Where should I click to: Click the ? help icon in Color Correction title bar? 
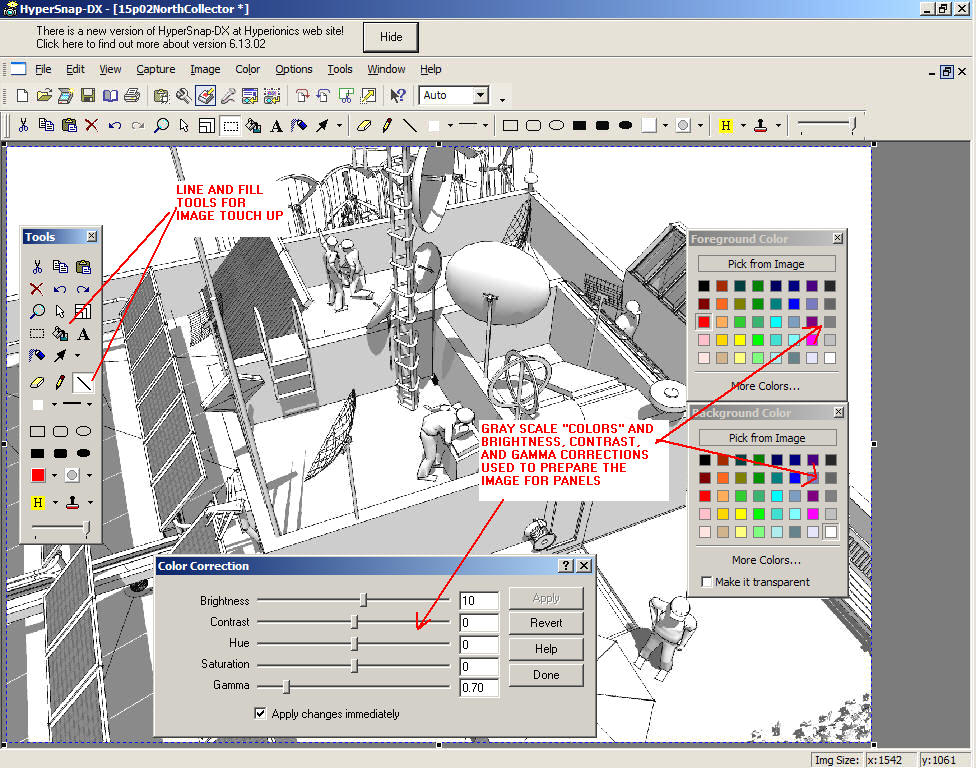tap(566, 565)
